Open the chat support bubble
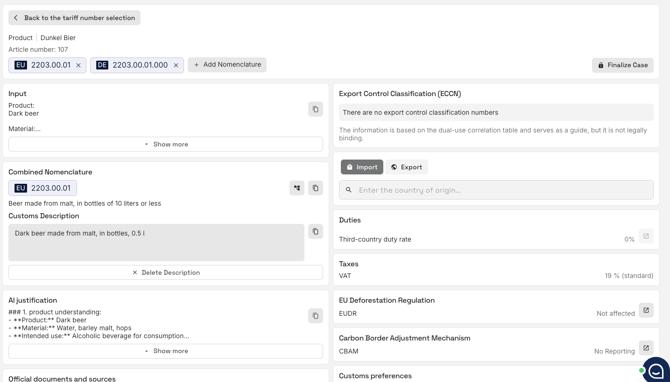This screenshot has height=382, width=670. (656, 370)
